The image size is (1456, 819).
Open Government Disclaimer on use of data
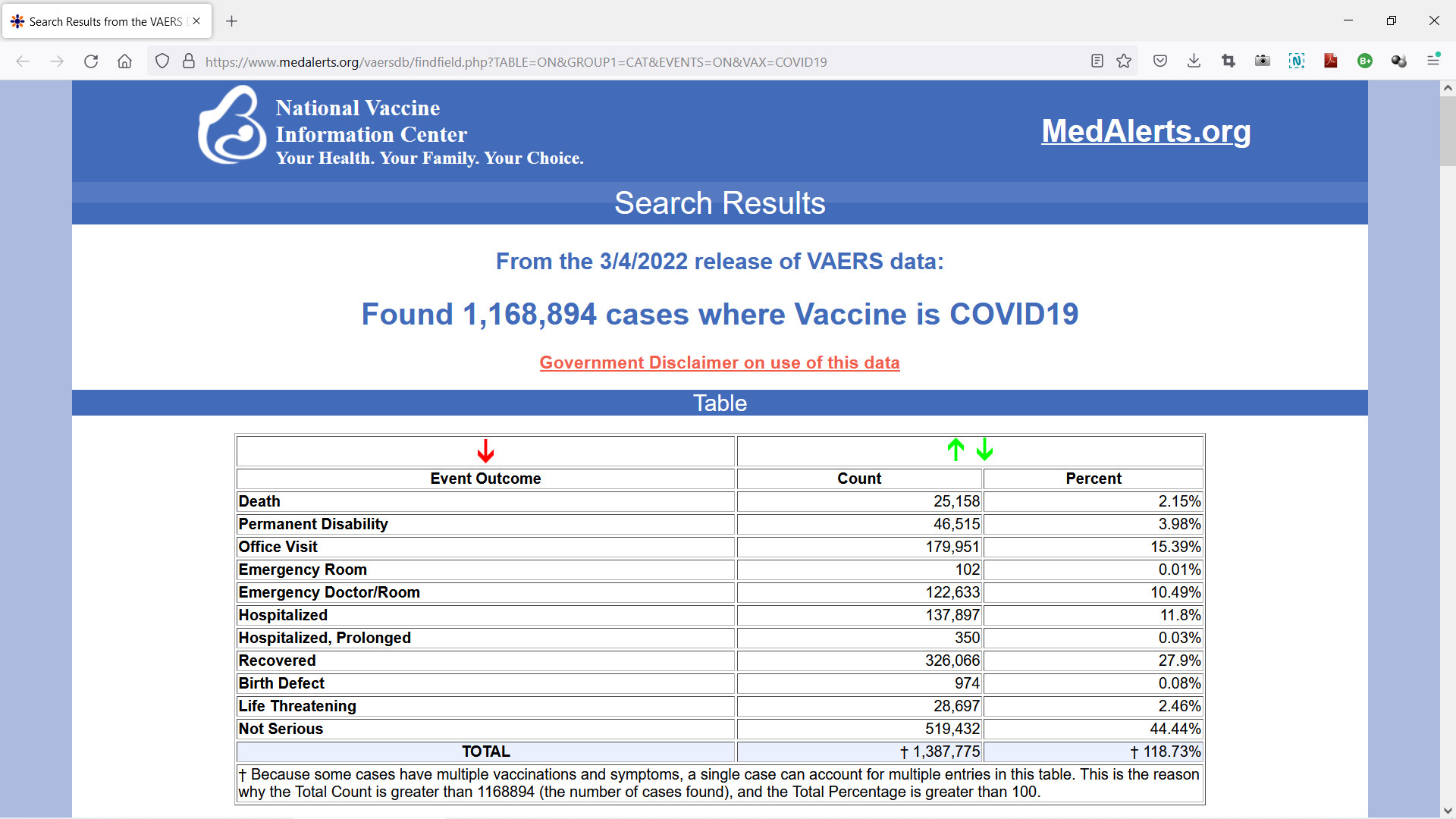click(719, 362)
